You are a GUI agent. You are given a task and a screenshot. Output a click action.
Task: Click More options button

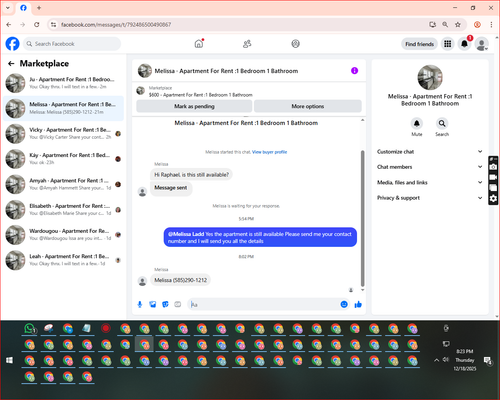308,106
